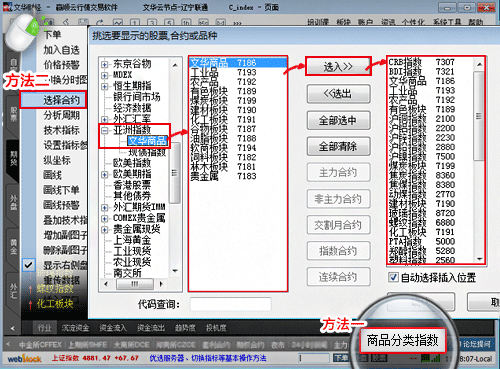Expand the 东京谷物 tree node
This screenshot has height=369, width=500.
pos(105,64)
